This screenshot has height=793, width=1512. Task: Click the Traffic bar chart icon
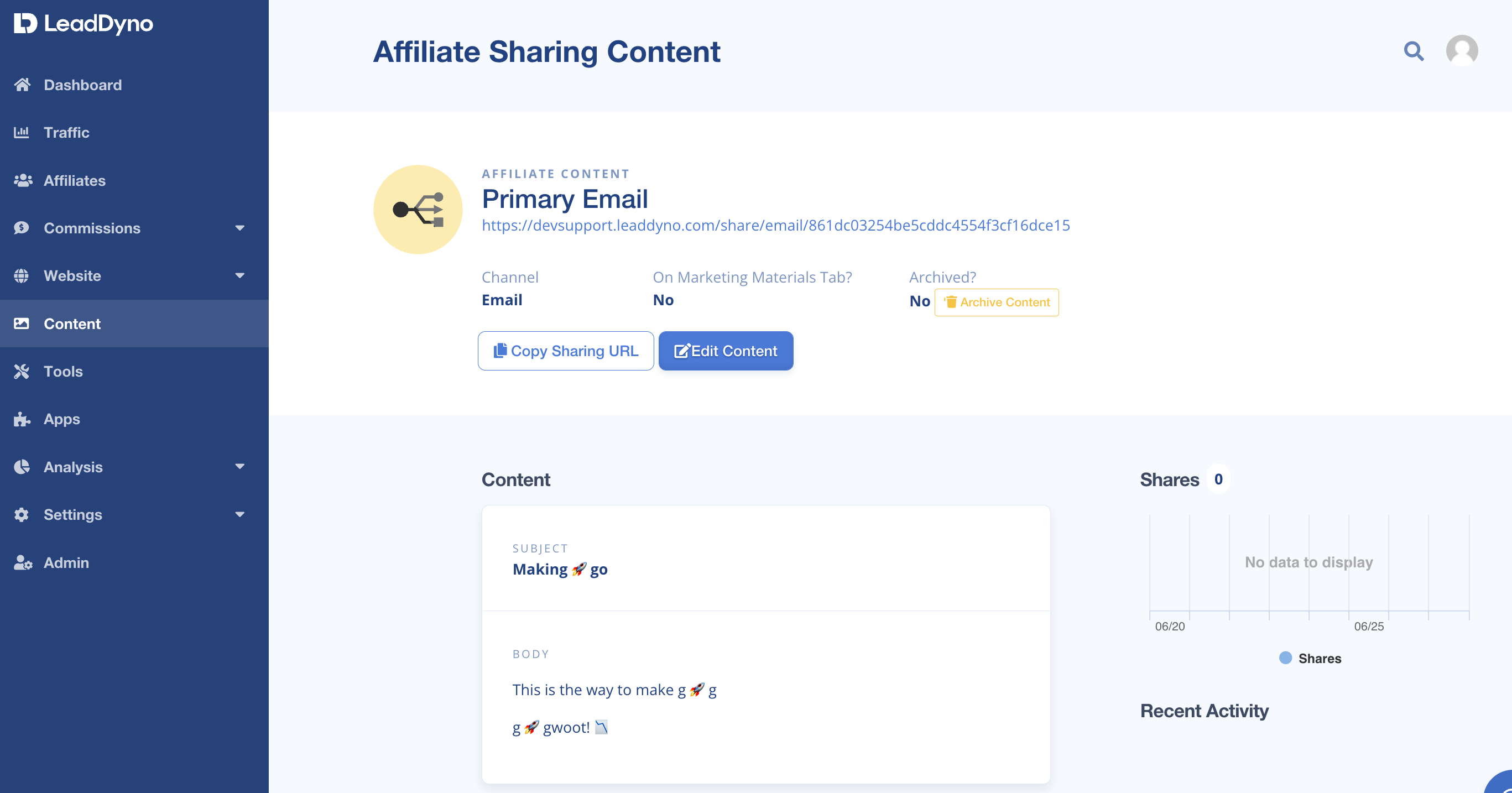coord(22,133)
